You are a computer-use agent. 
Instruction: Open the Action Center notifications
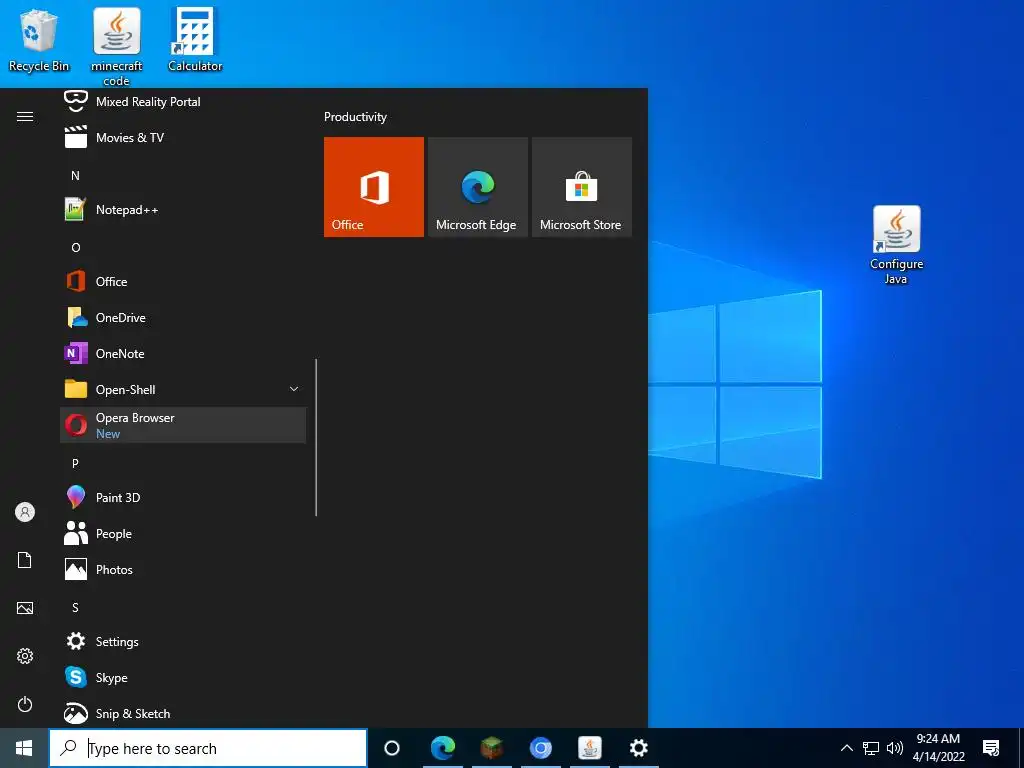coord(991,748)
